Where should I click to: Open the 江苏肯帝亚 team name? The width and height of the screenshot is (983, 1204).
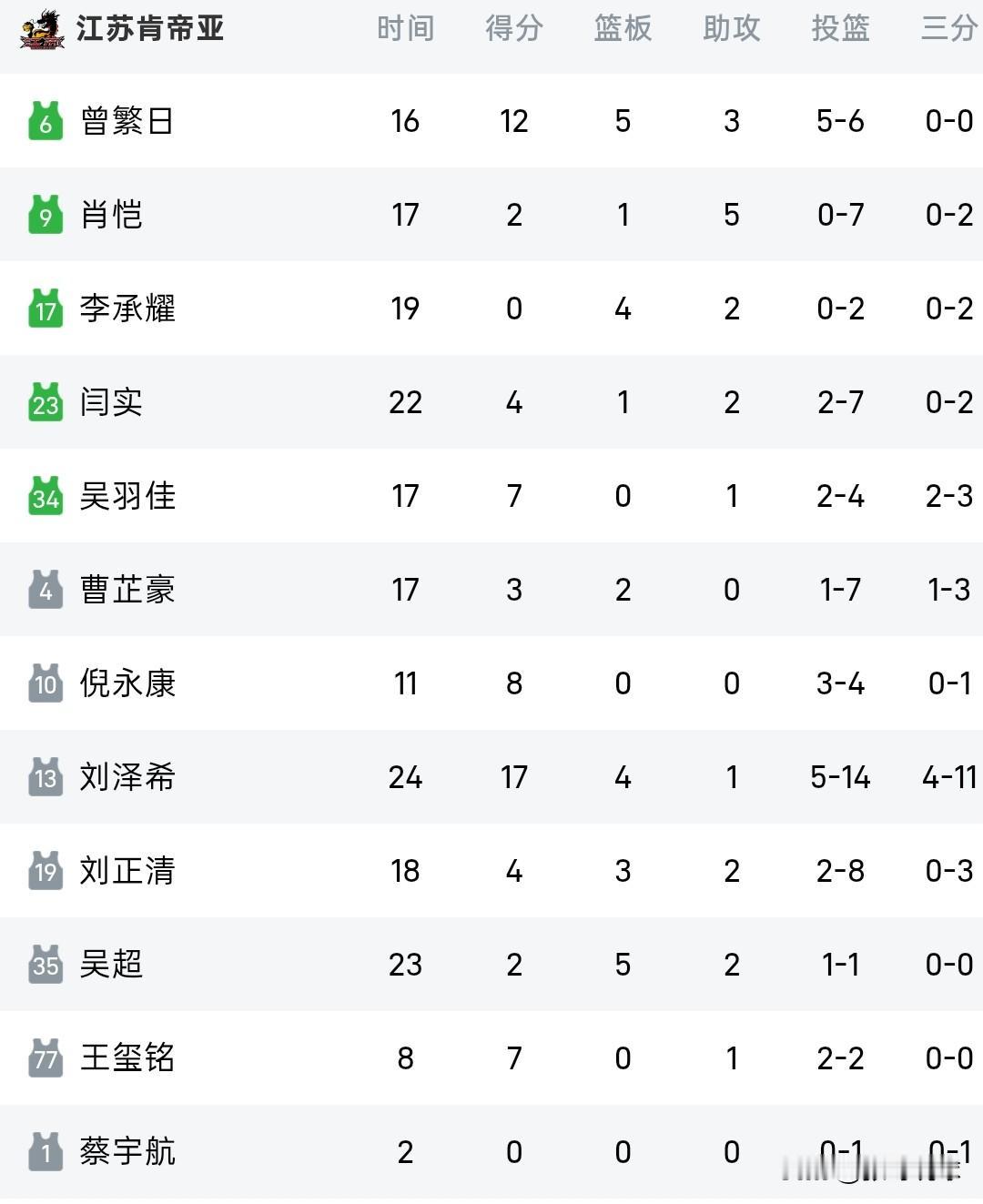[x=150, y=28]
